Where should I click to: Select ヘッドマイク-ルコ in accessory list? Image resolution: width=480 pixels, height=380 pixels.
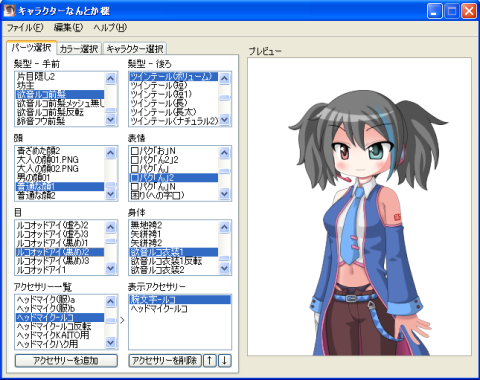(x=60, y=317)
